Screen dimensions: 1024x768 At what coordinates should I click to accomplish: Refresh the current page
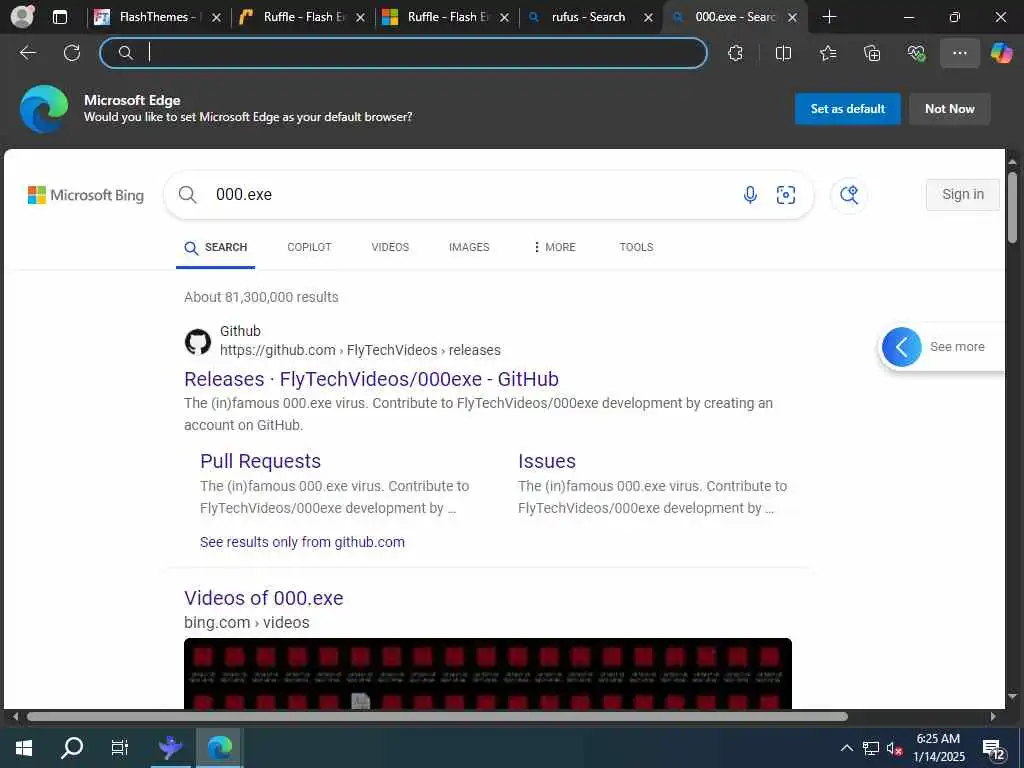tap(72, 53)
